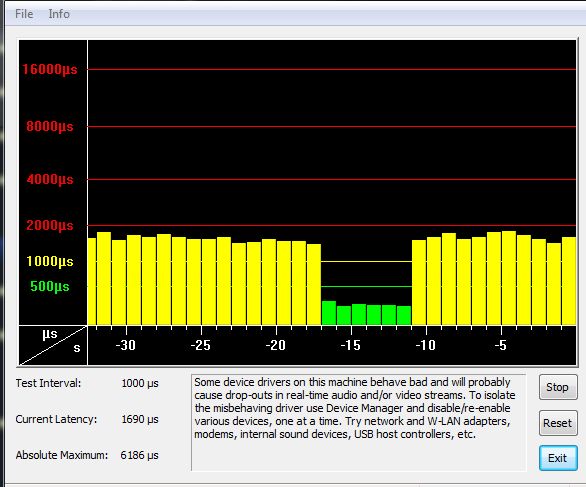The image size is (586, 487).
Task: Click the Exit button
Action: (558, 458)
